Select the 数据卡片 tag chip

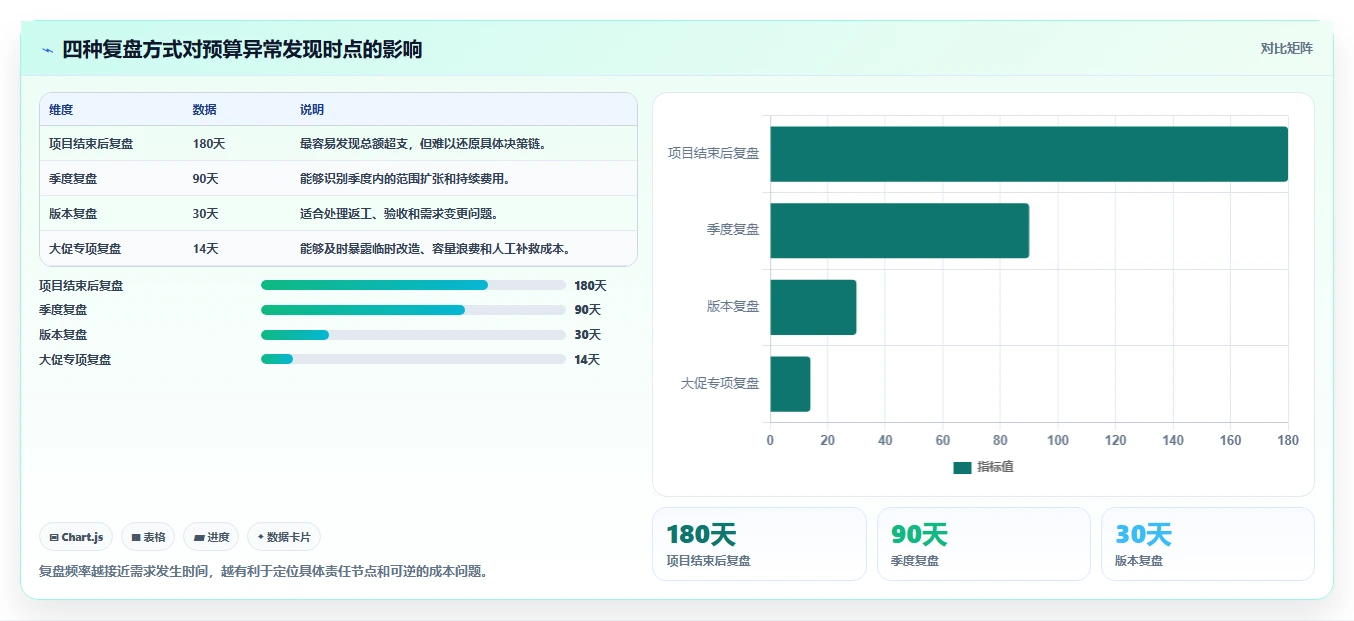tap(284, 537)
